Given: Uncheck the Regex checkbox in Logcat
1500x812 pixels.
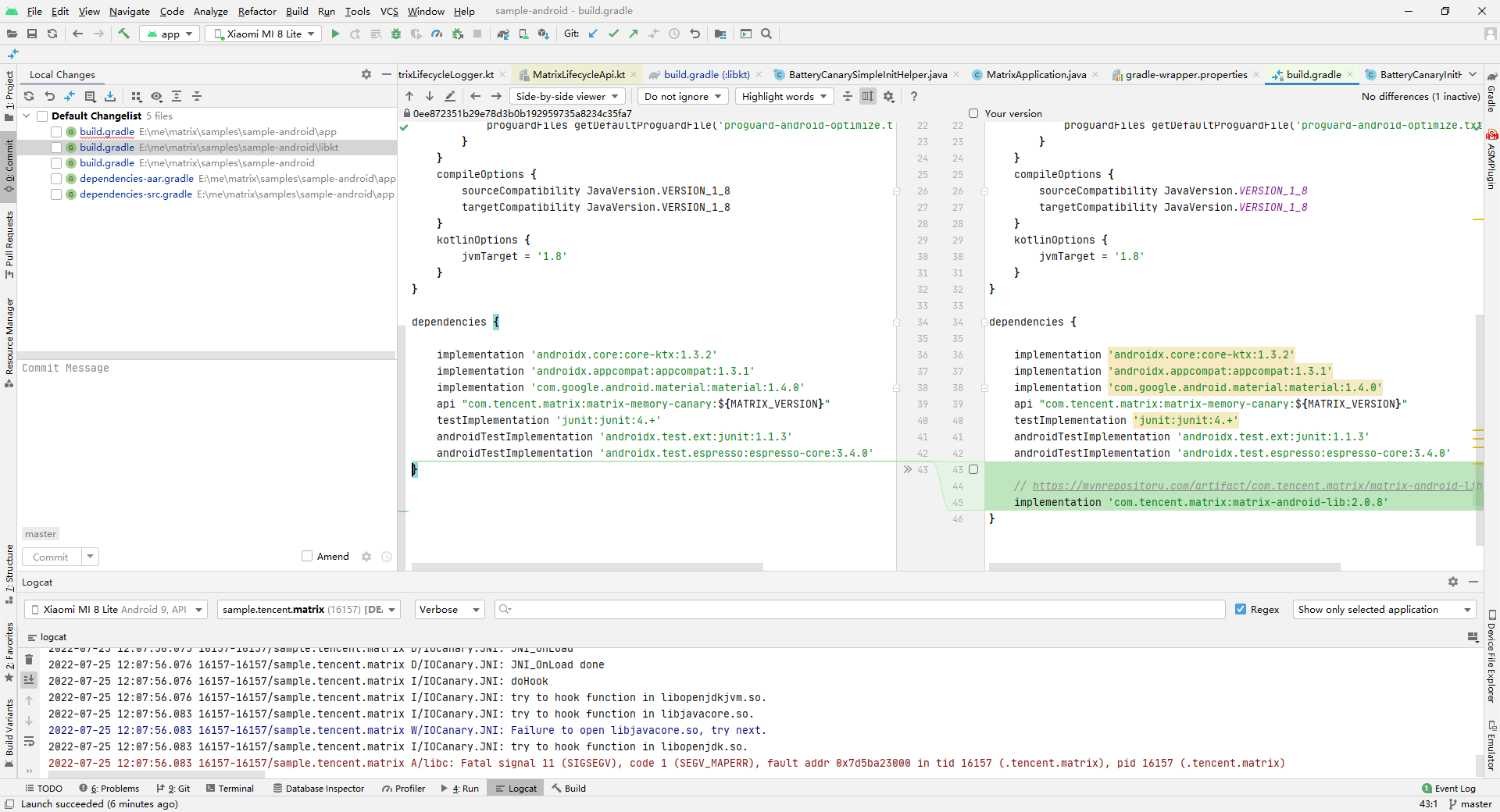Looking at the screenshot, I should point(1241,610).
